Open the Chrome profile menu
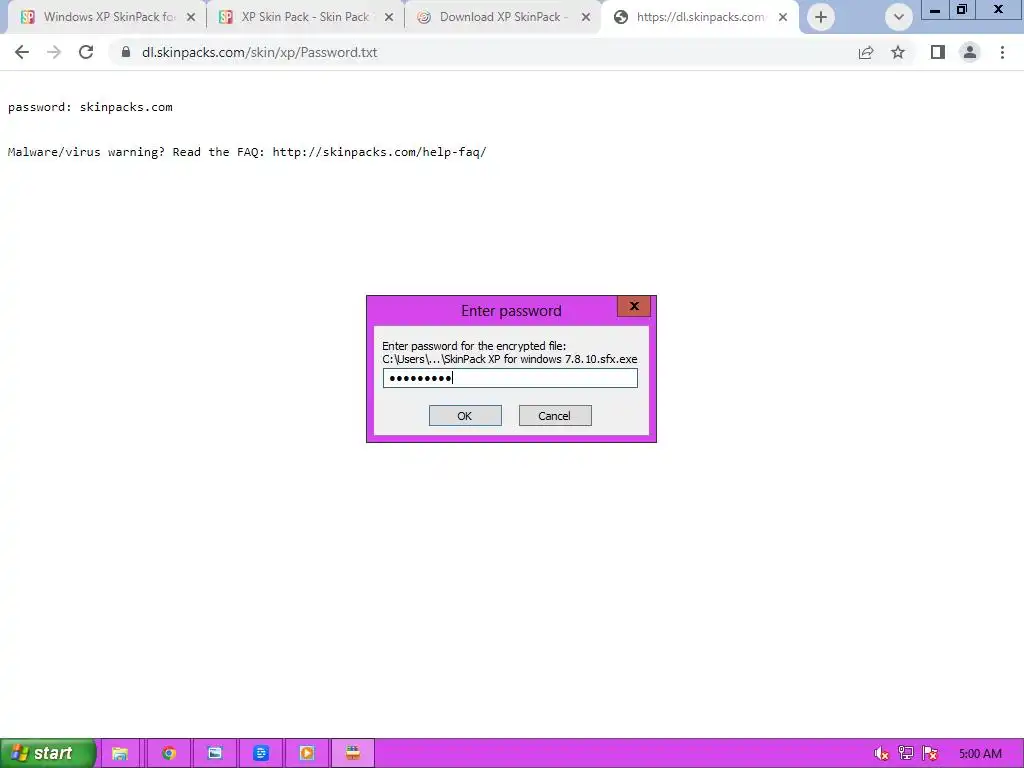This screenshot has height=768, width=1024. point(970,52)
